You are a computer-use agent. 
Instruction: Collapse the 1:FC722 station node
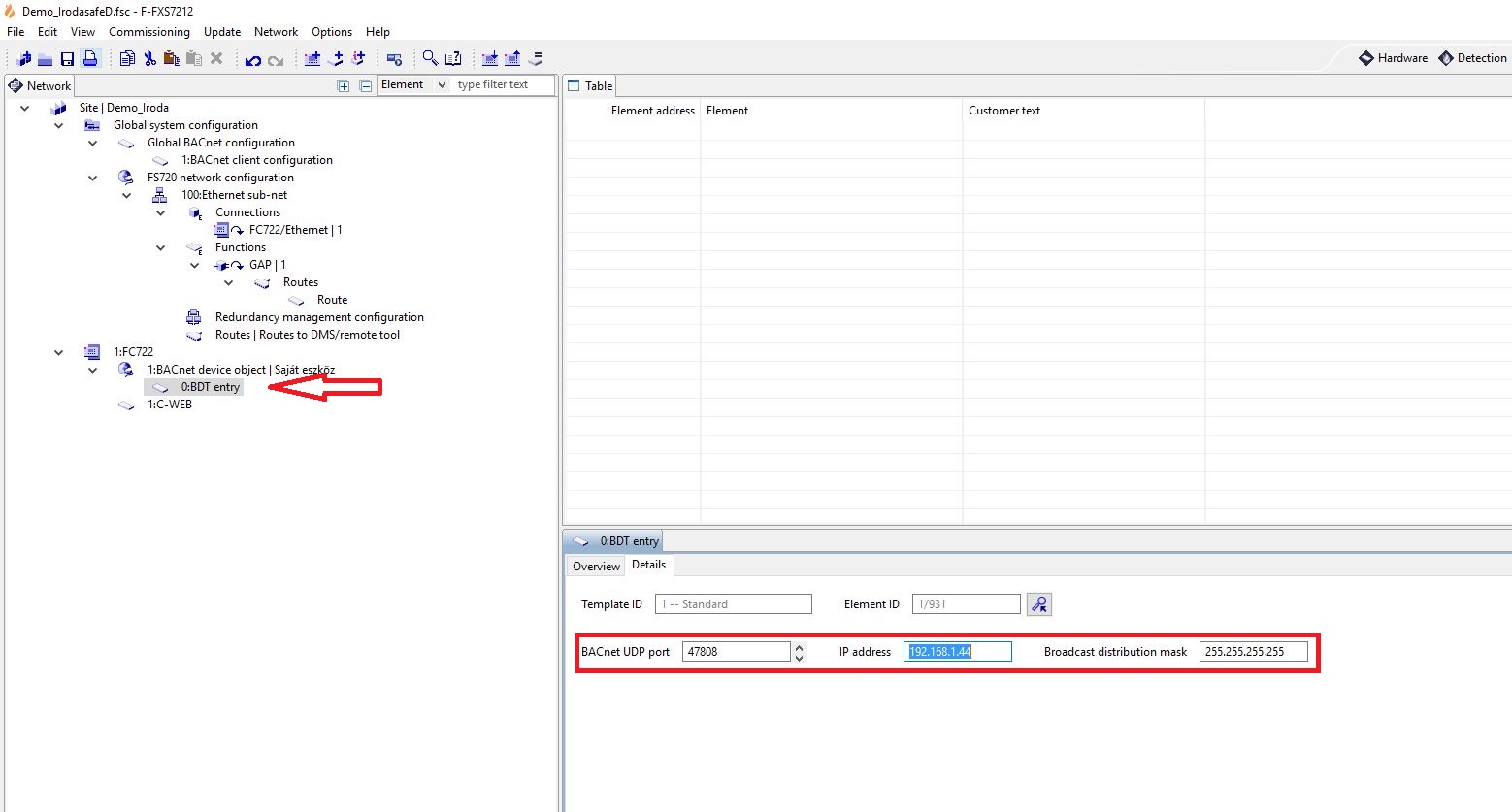click(x=59, y=352)
